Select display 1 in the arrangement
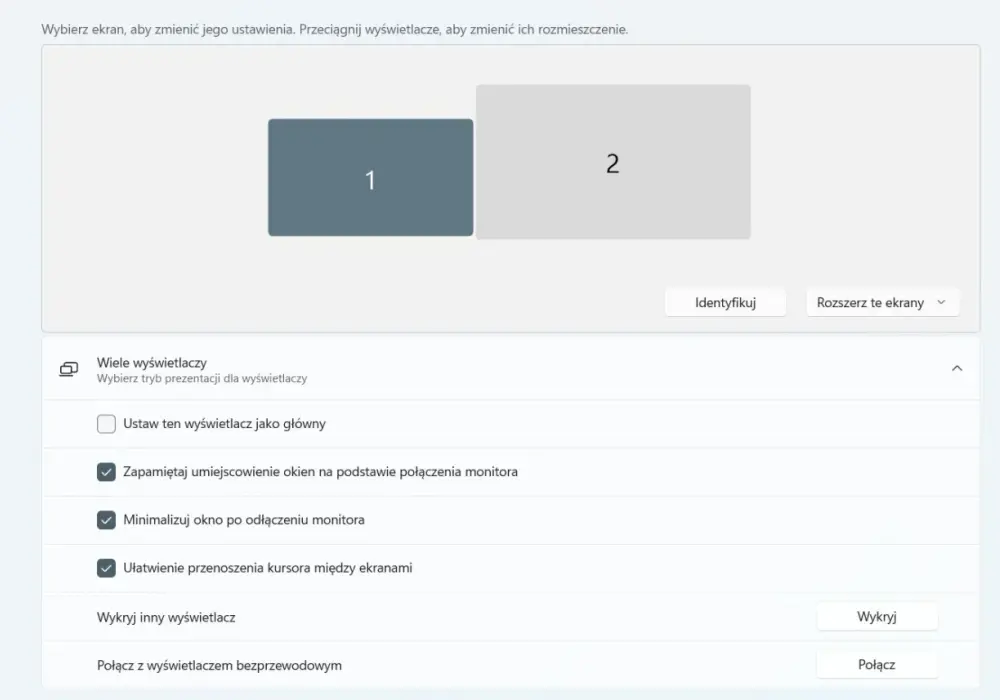 tap(371, 177)
